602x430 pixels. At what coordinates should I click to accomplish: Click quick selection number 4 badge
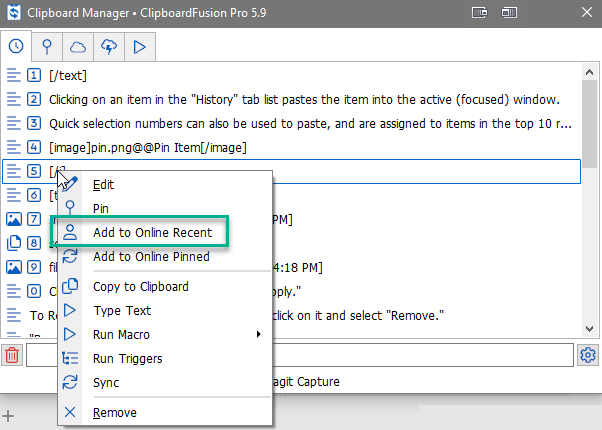click(34, 147)
